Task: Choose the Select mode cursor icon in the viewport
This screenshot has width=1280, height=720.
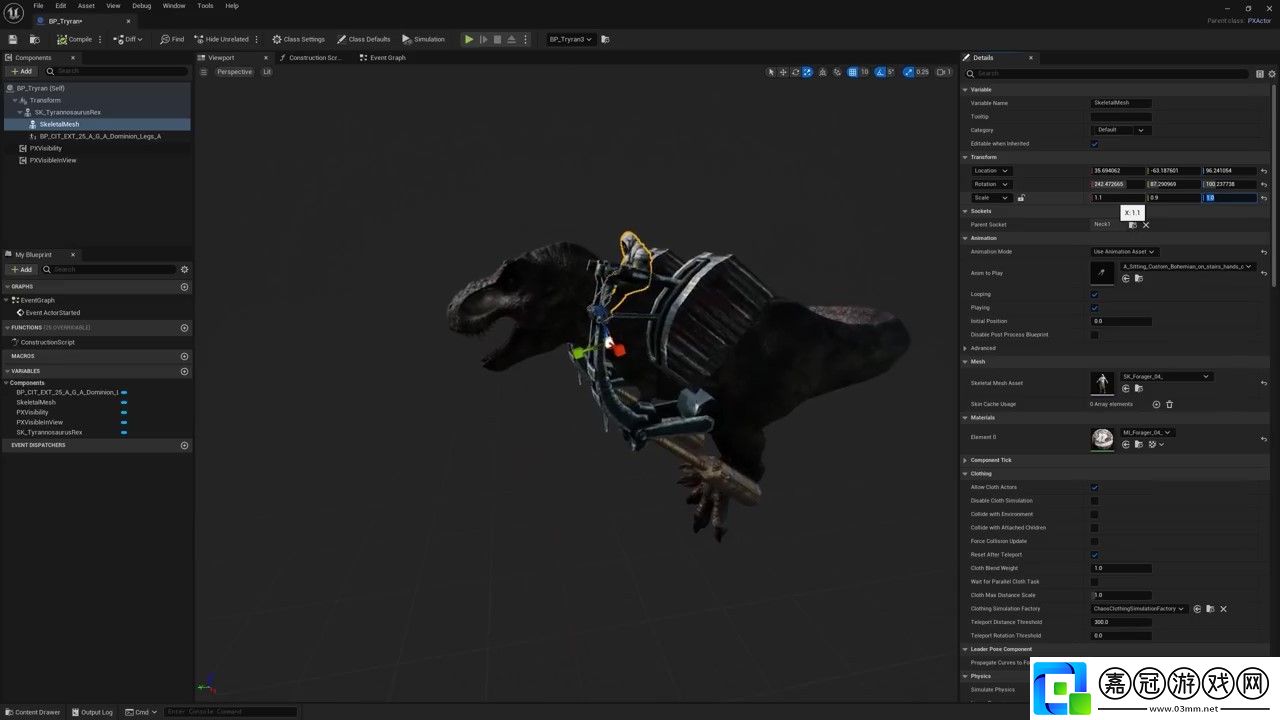Action: pyautogui.click(x=771, y=72)
